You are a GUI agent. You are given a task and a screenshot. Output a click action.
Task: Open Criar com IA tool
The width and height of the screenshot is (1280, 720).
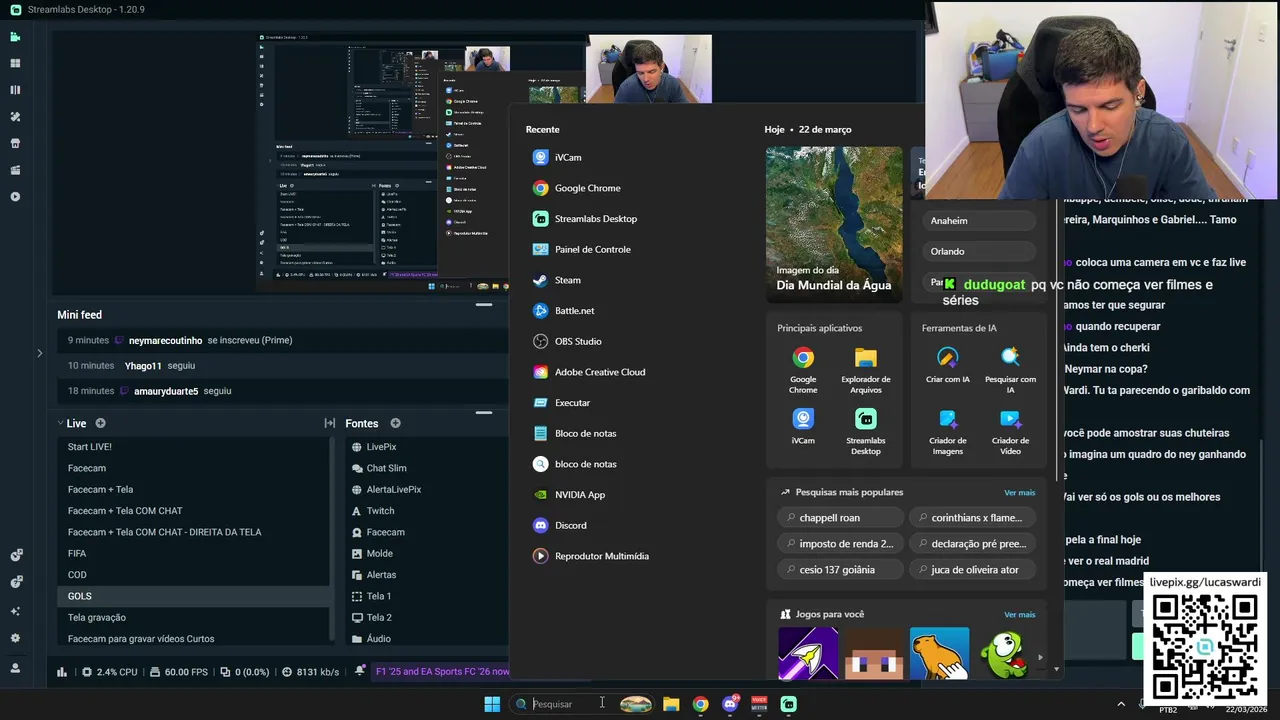point(948,366)
